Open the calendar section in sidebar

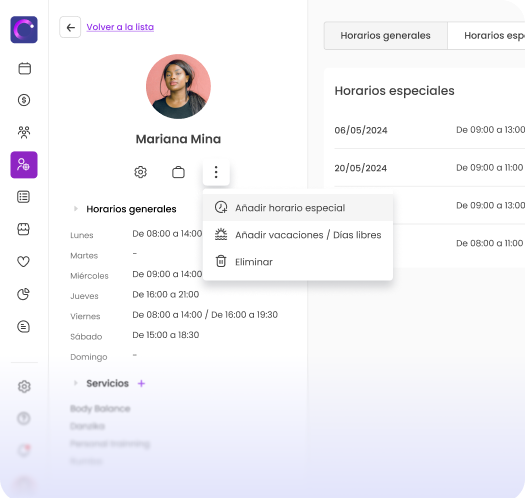(24, 68)
